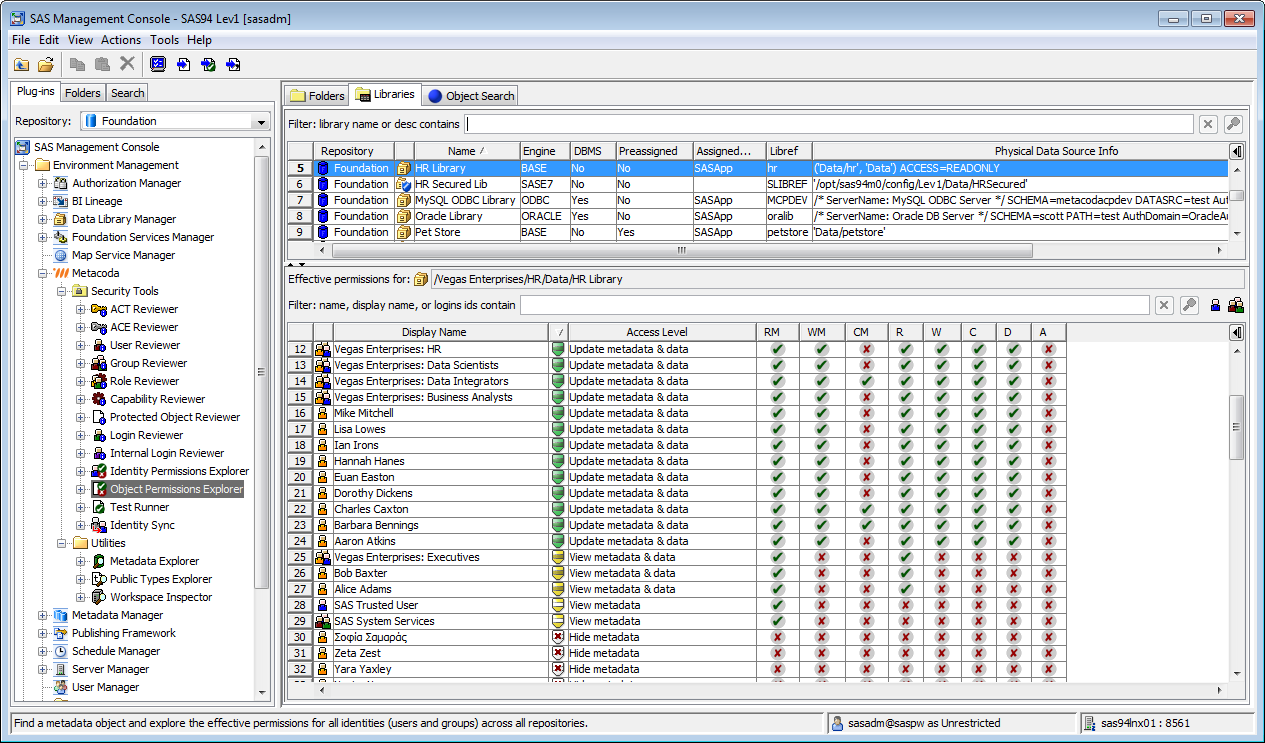Collapse the Metacoda node
This screenshot has height=743, width=1265.
(x=43, y=273)
